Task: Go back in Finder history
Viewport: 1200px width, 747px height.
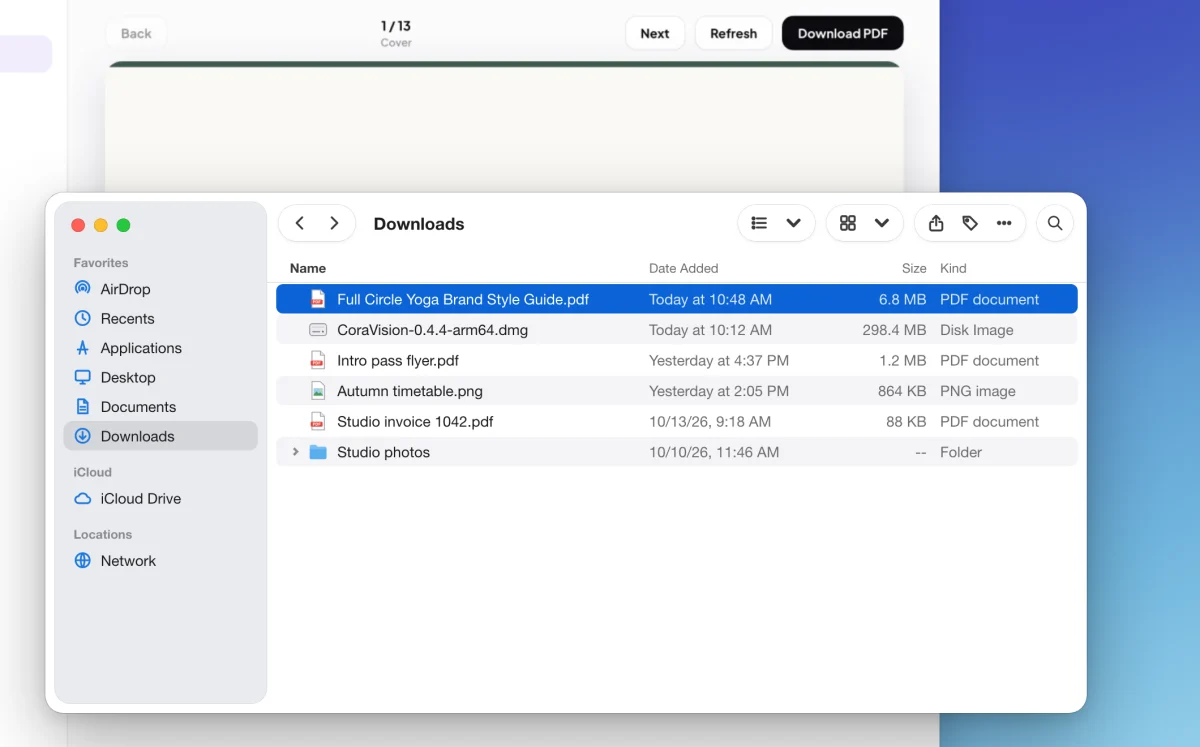Action: click(x=300, y=223)
